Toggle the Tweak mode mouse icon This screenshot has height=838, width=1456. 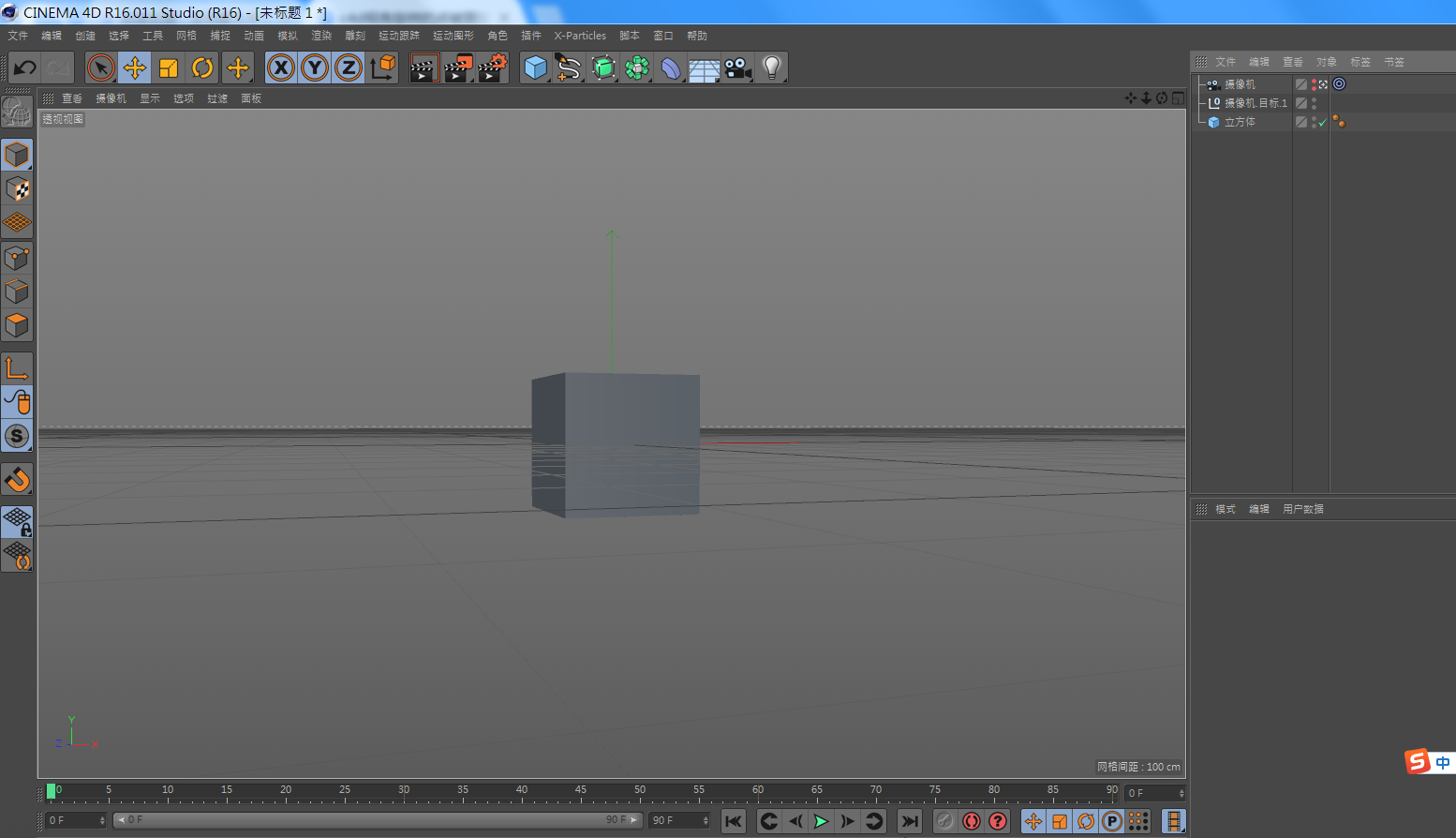click(x=17, y=402)
